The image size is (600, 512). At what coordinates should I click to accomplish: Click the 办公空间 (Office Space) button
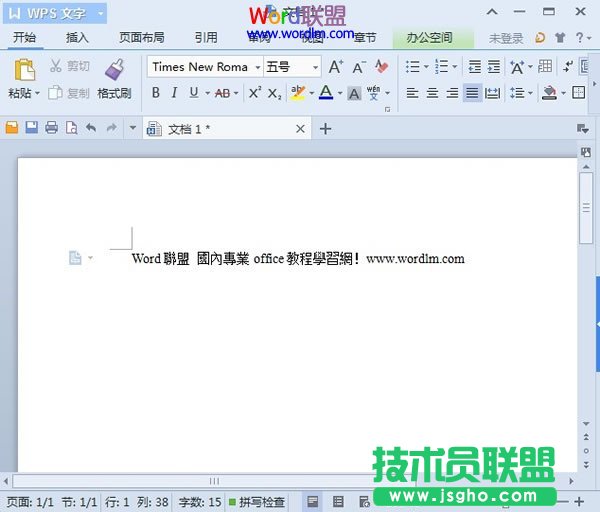point(429,38)
